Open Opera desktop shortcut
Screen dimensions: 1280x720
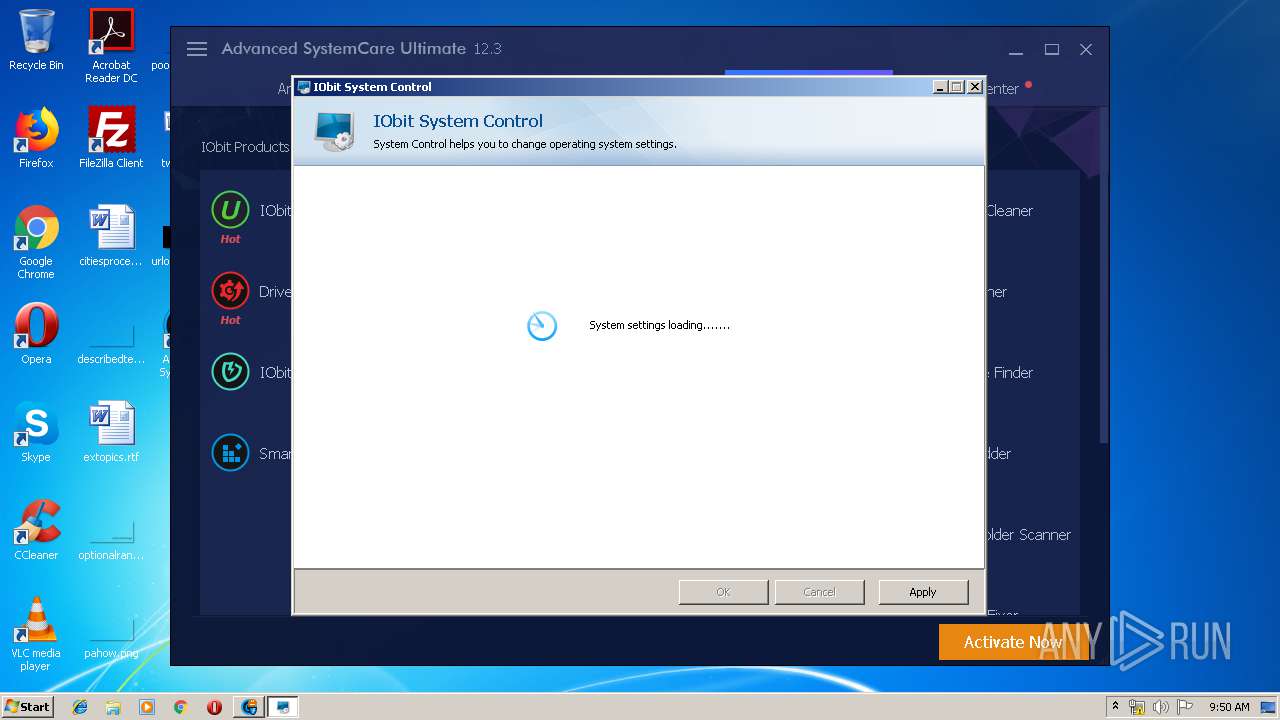pos(36,334)
